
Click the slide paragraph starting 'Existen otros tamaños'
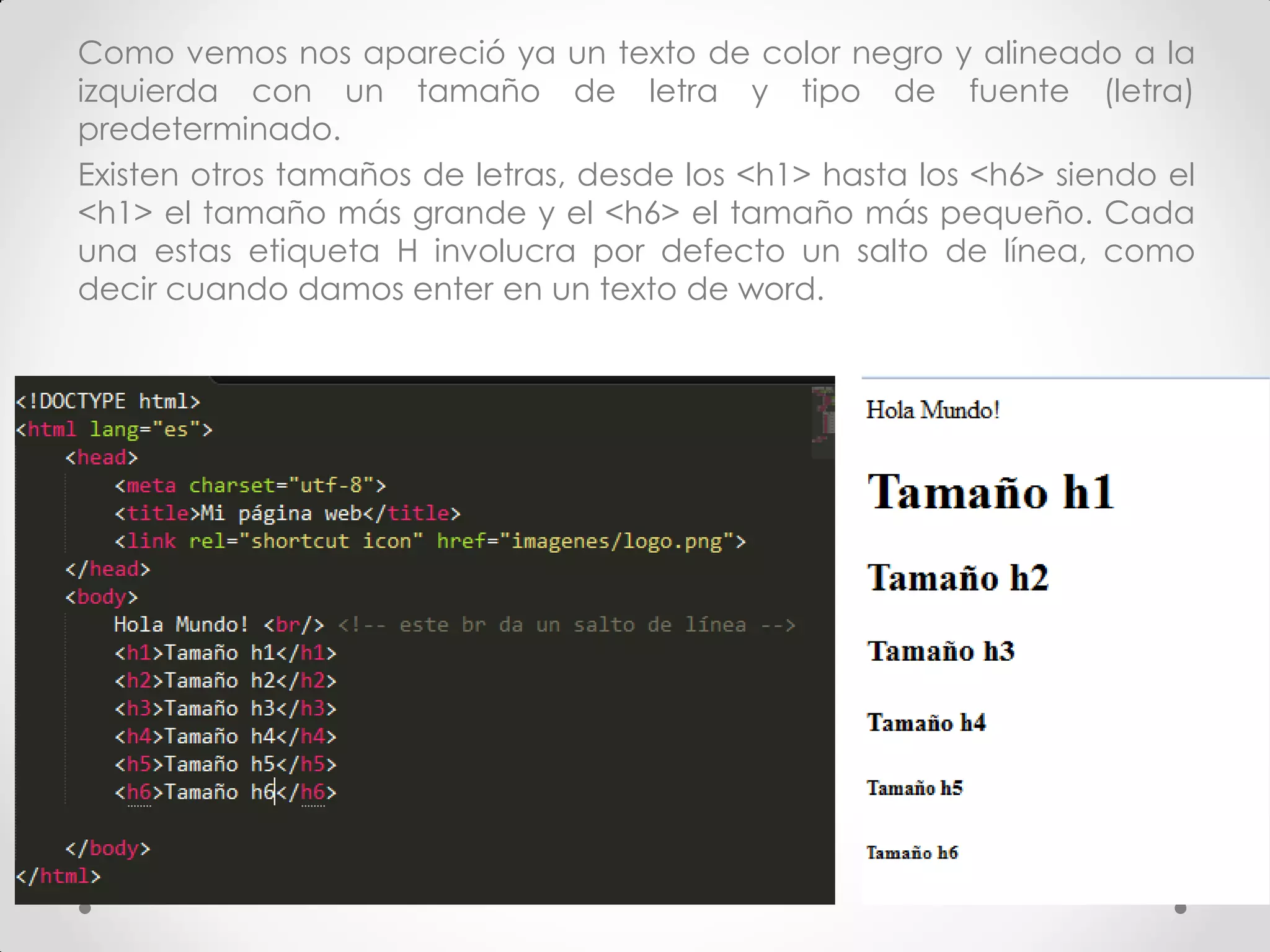pyautogui.click(x=636, y=232)
